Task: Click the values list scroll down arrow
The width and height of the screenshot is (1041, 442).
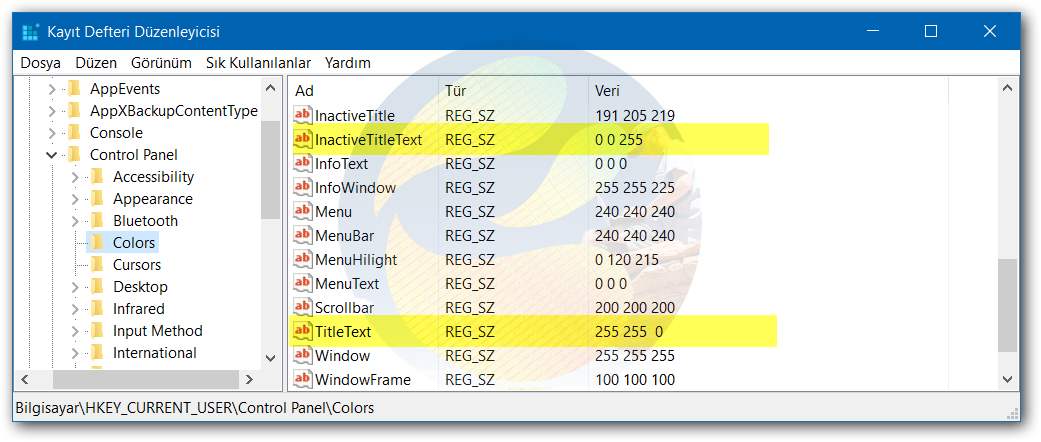Action: click(x=1007, y=380)
